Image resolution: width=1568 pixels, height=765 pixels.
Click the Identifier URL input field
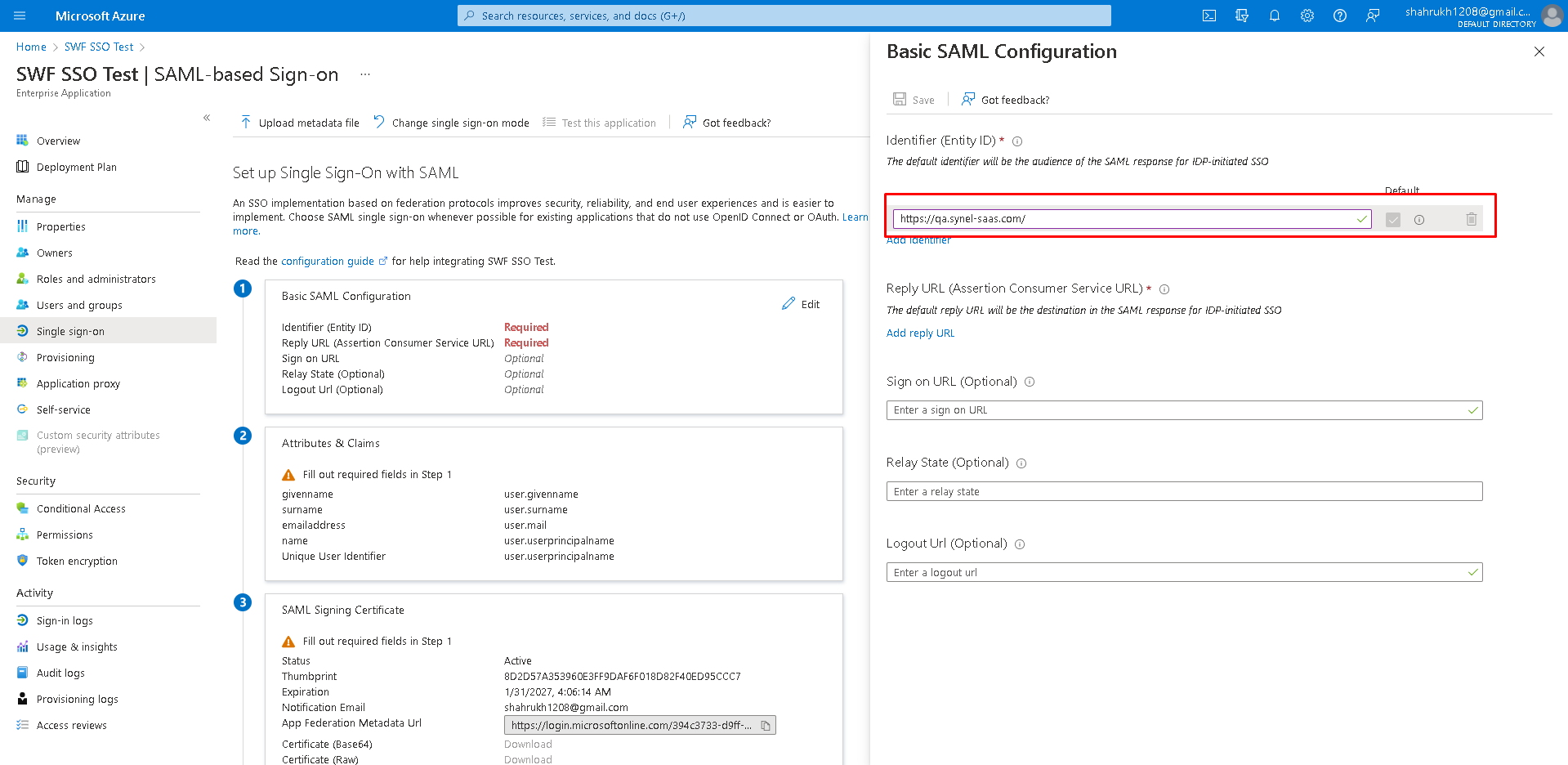click(x=1132, y=219)
